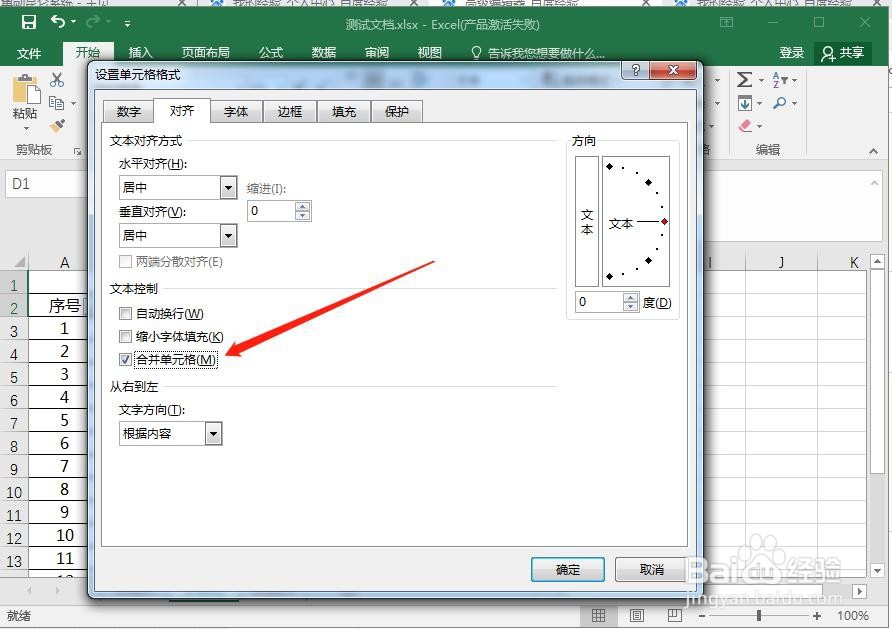
Task: Click the Fill Down icon in Editing group
Action: coord(744,103)
